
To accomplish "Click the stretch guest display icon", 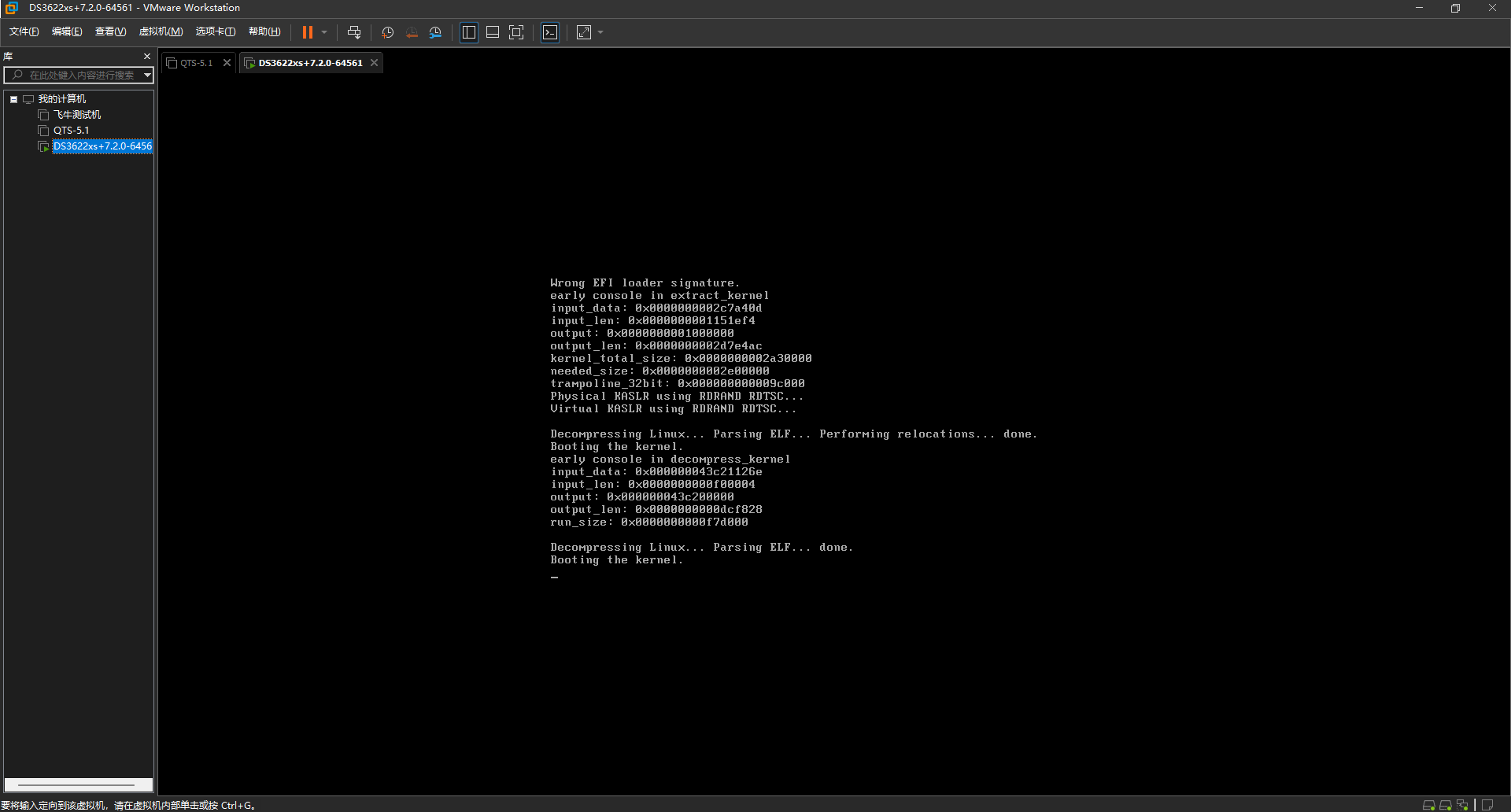I will (x=584, y=32).
